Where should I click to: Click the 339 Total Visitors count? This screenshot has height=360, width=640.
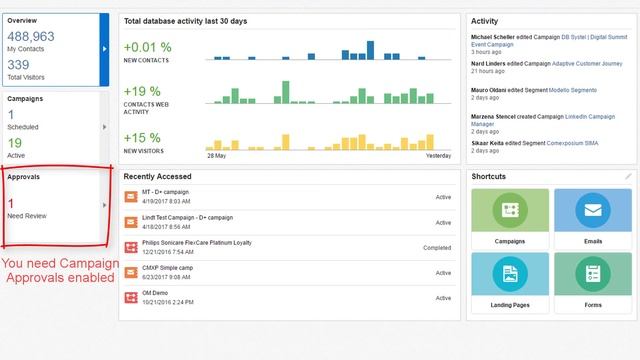click(18, 64)
